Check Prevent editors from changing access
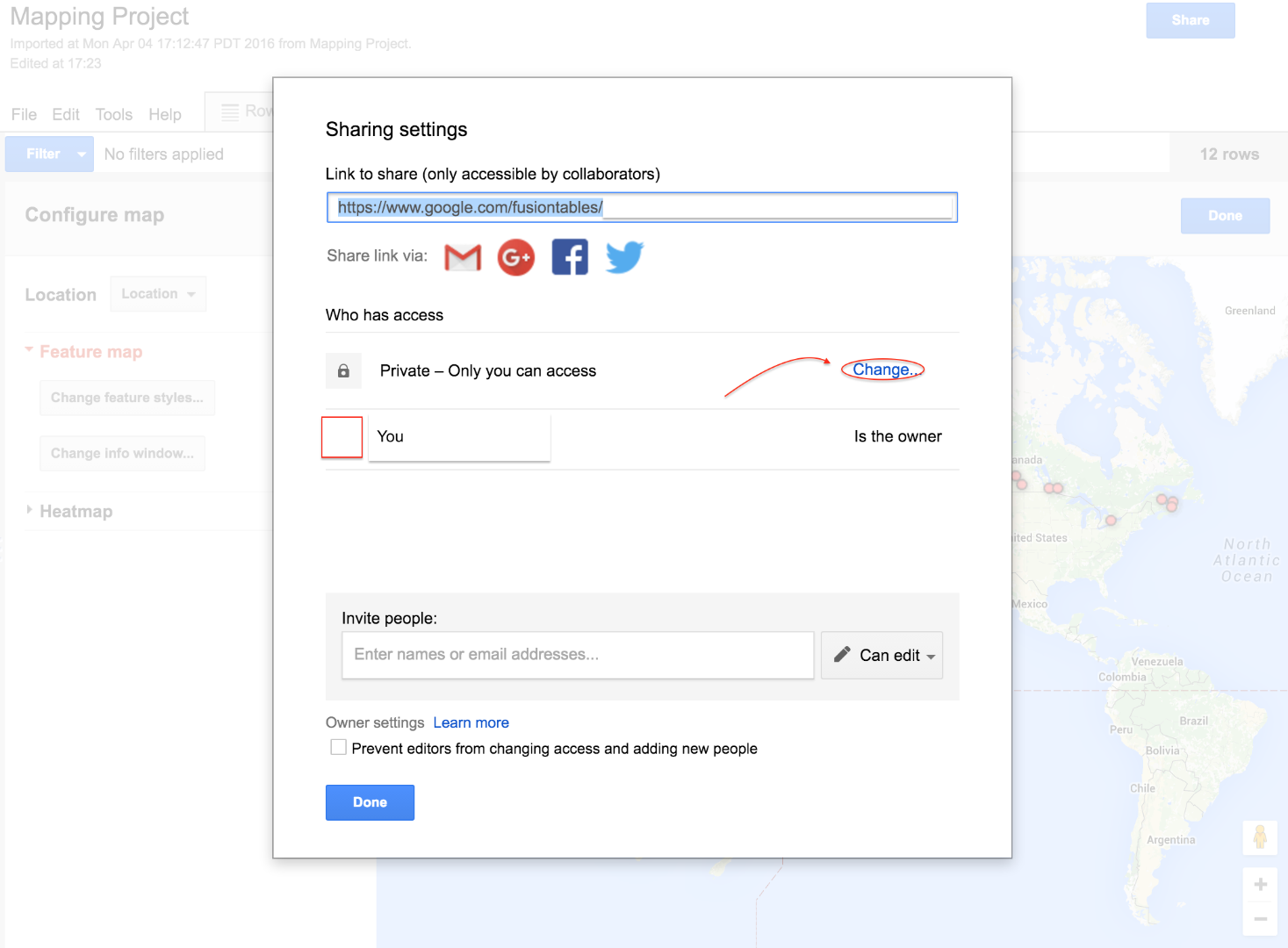This screenshot has width=1288, height=948. click(338, 747)
